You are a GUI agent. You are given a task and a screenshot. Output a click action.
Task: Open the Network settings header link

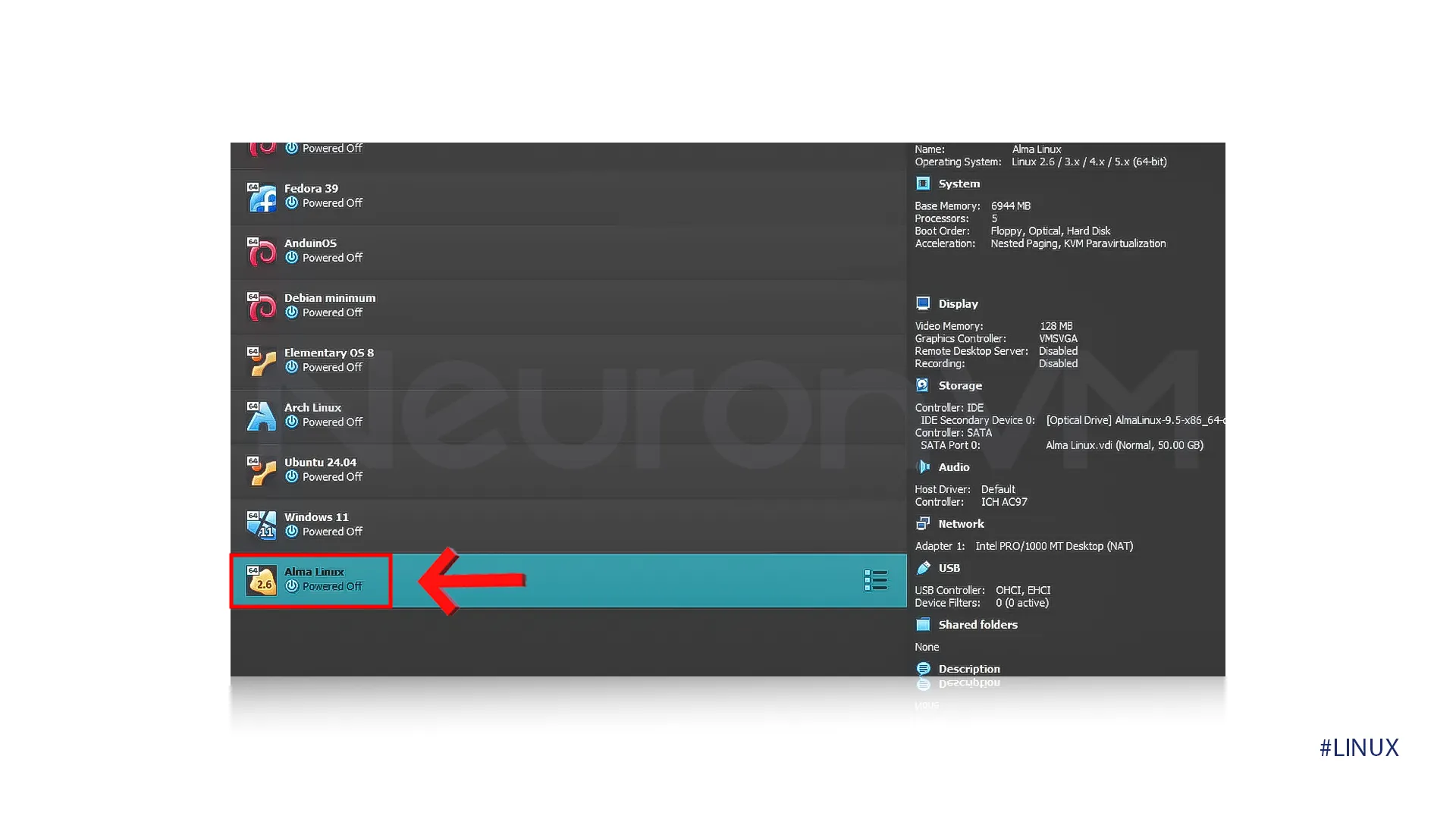pos(962,524)
